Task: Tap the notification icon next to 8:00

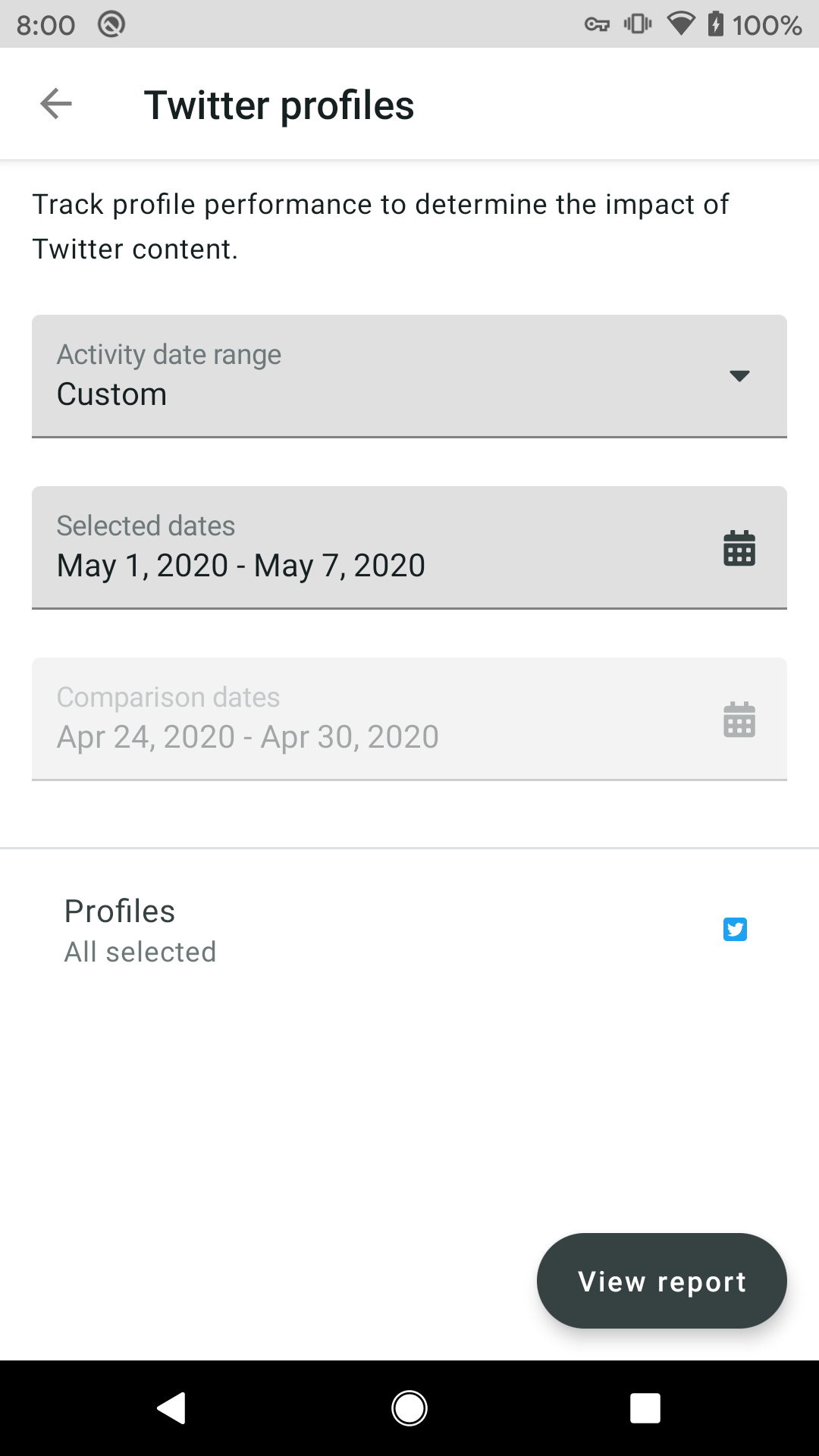Action: [111, 24]
